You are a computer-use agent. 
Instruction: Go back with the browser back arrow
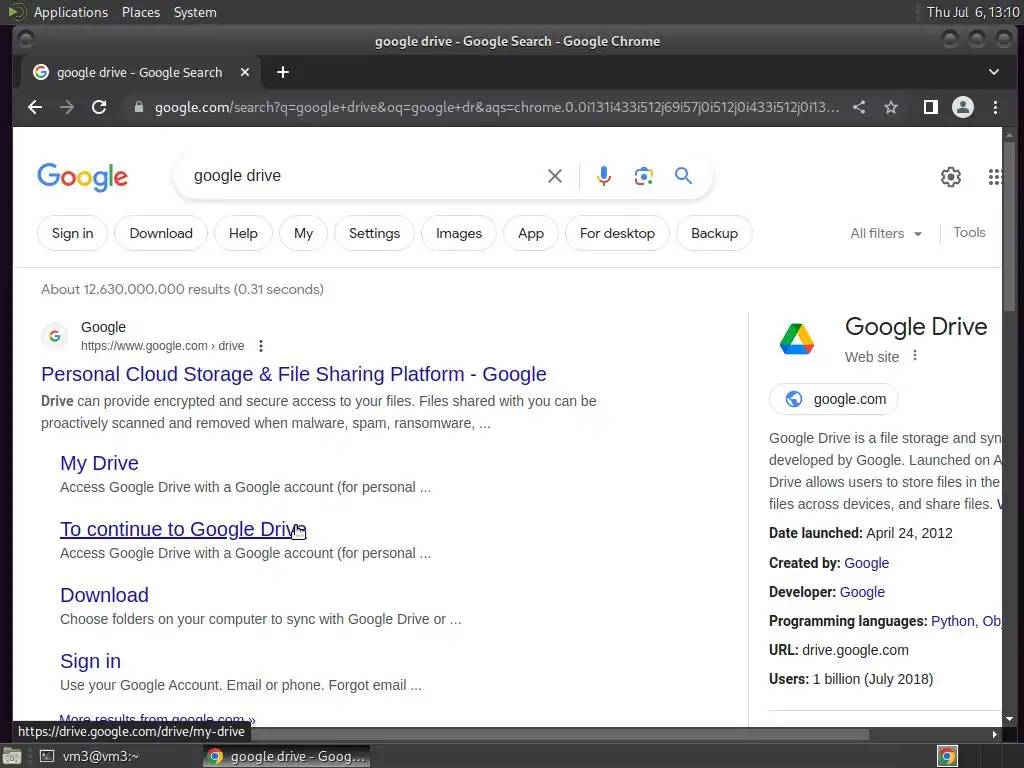click(35, 107)
